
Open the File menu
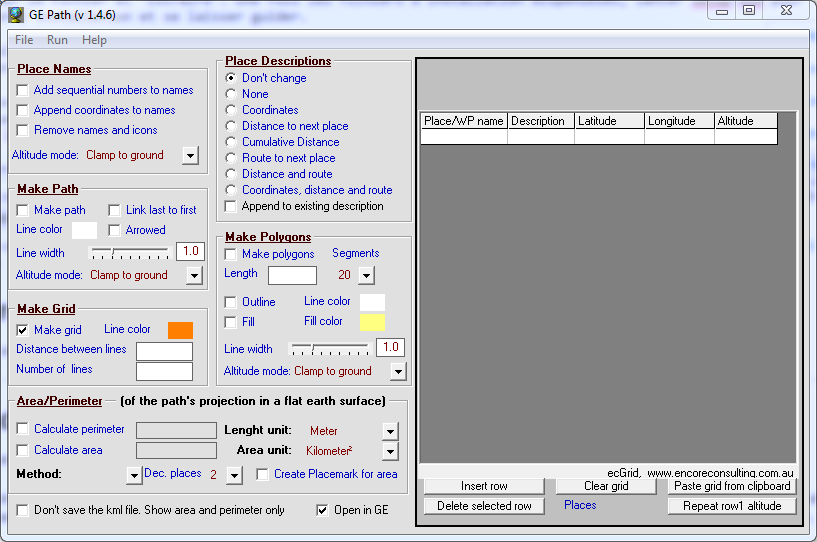pyautogui.click(x=24, y=40)
